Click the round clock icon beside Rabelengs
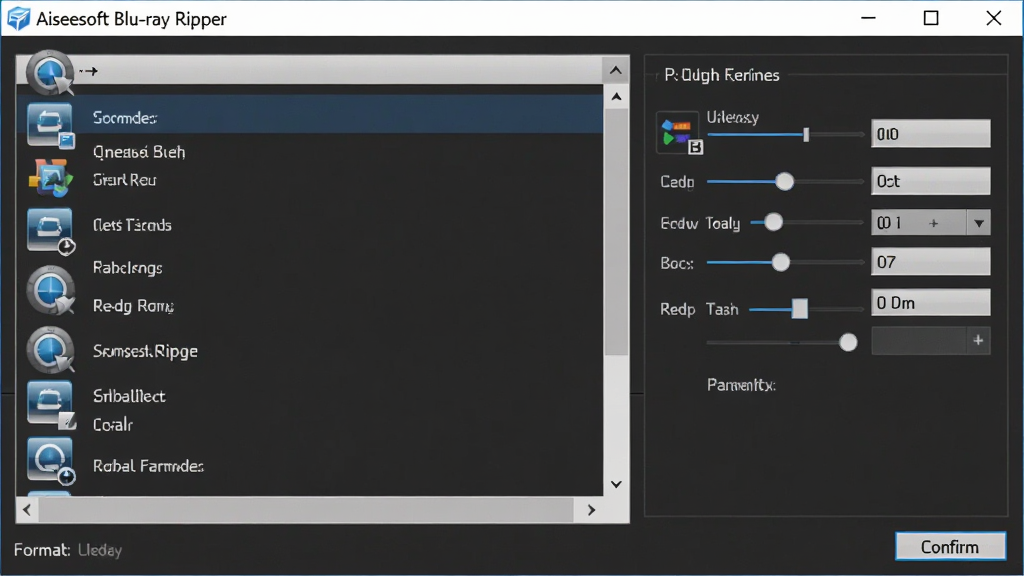1024x576 pixels. (50, 291)
